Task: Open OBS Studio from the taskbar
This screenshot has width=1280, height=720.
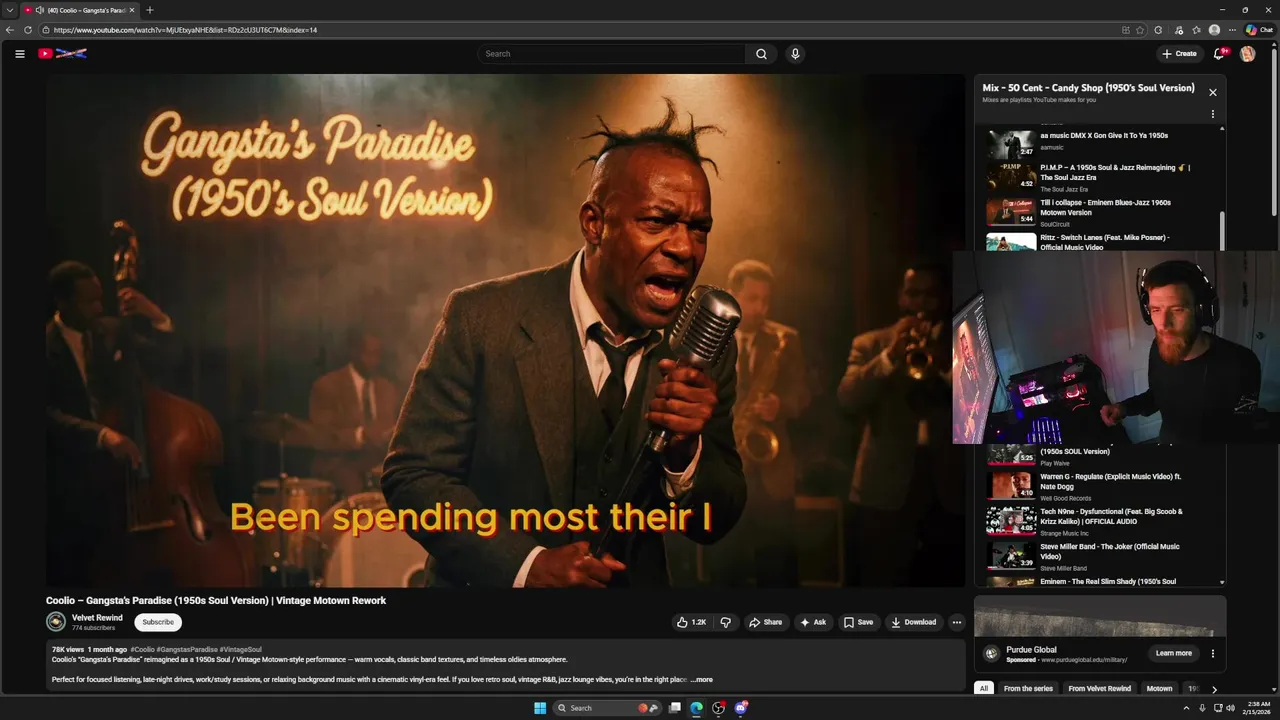Action: [x=718, y=708]
